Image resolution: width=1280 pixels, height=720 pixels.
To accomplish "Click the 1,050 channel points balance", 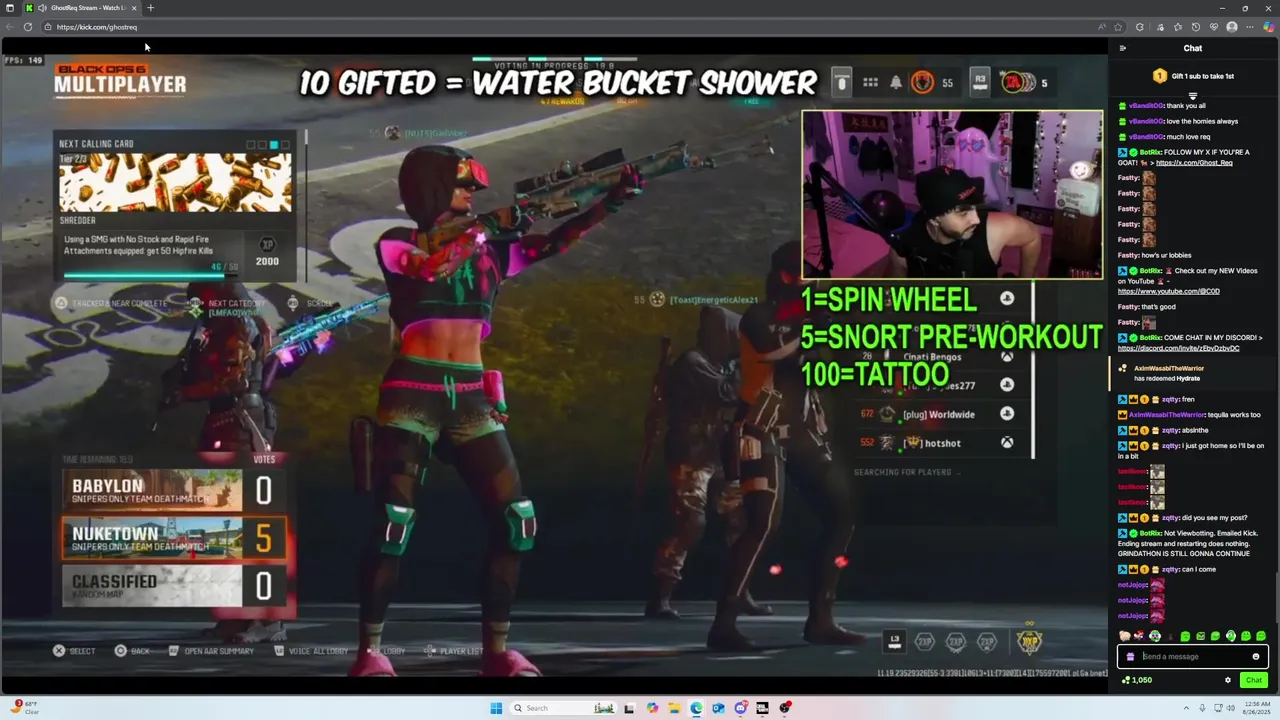I will click(x=1137, y=680).
